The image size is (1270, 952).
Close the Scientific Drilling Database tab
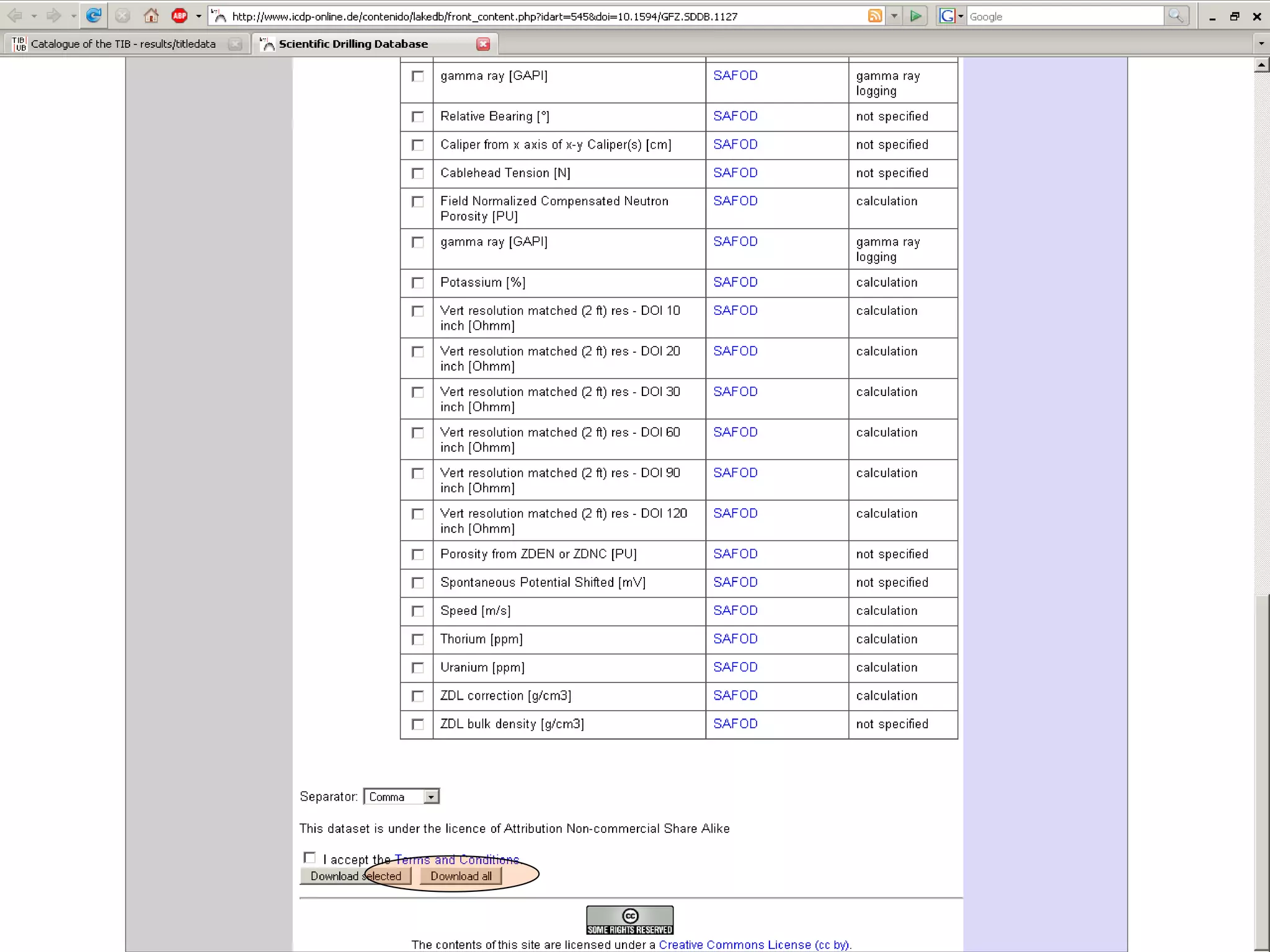[x=483, y=44]
